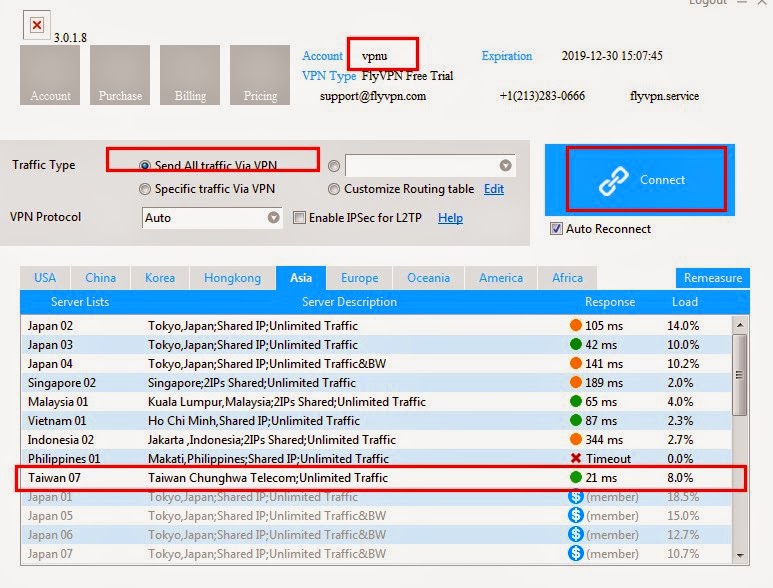Click the server list scrollbar down arrow
Viewport: 773px width, 588px height.
click(740, 555)
